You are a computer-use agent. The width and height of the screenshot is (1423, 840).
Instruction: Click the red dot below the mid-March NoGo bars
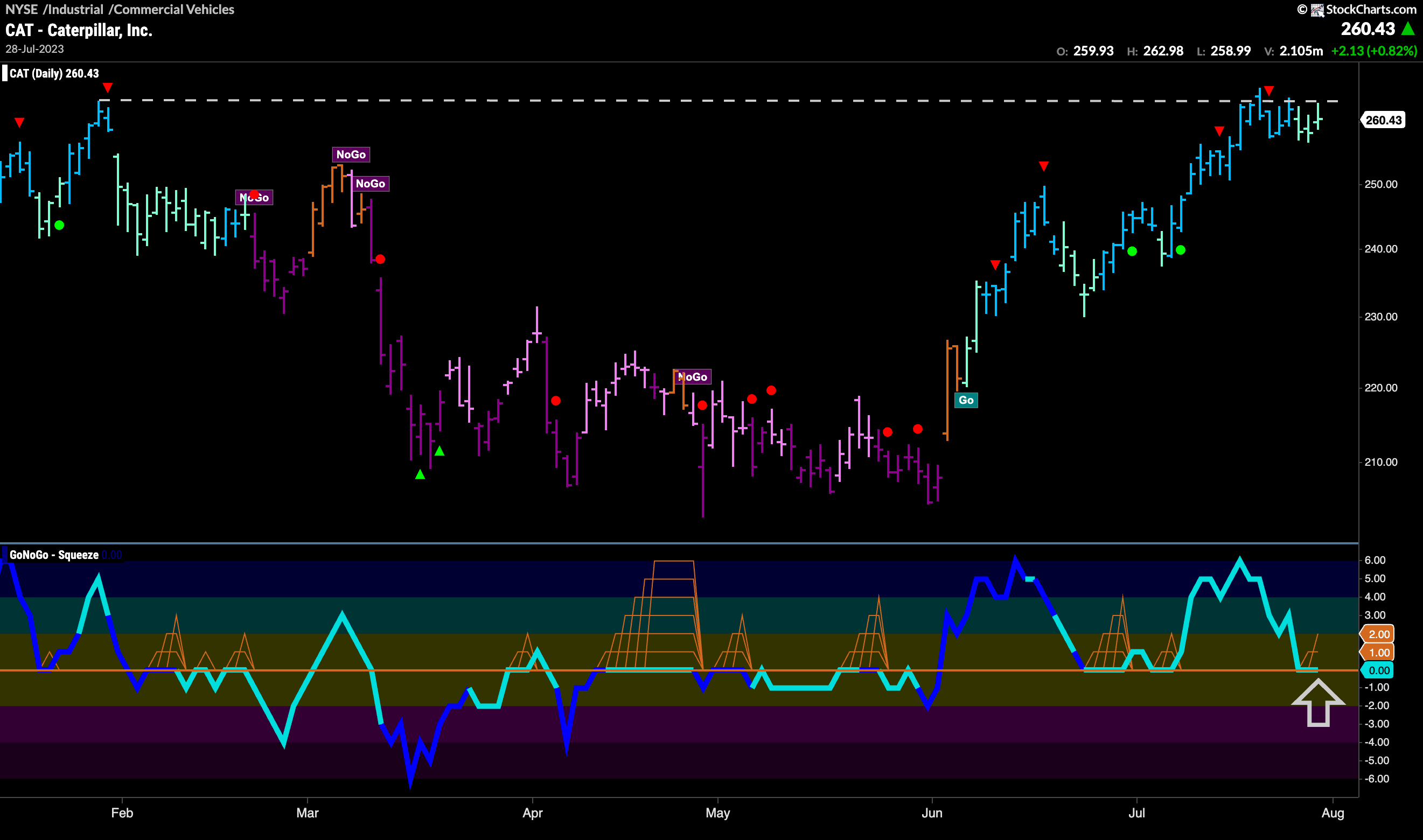[x=380, y=259]
